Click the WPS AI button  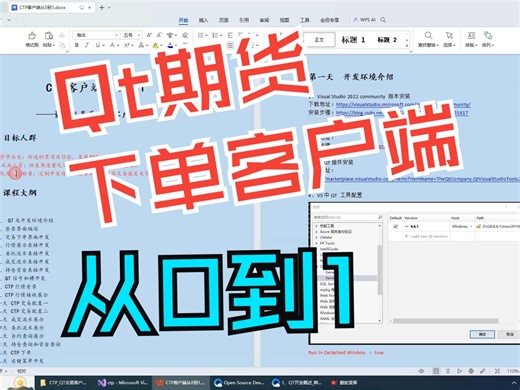(x=365, y=20)
